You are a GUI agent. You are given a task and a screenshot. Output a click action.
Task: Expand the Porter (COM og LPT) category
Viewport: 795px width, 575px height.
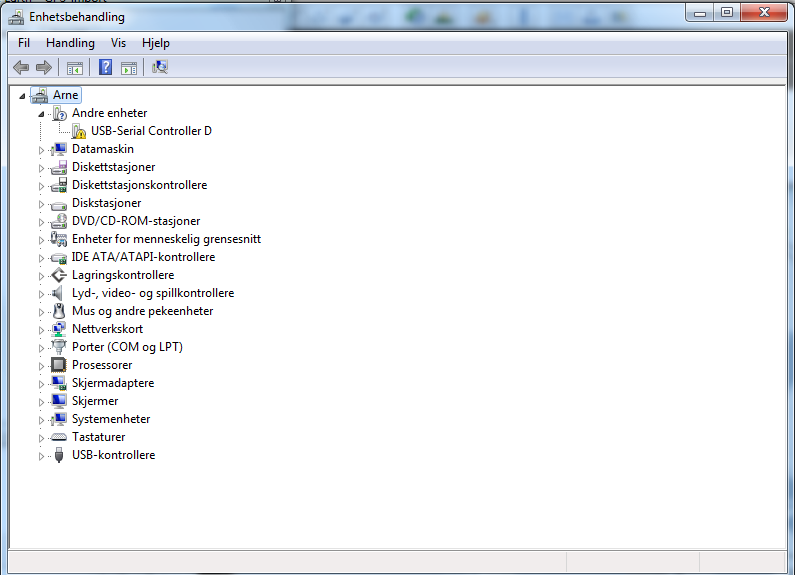(41, 348)
